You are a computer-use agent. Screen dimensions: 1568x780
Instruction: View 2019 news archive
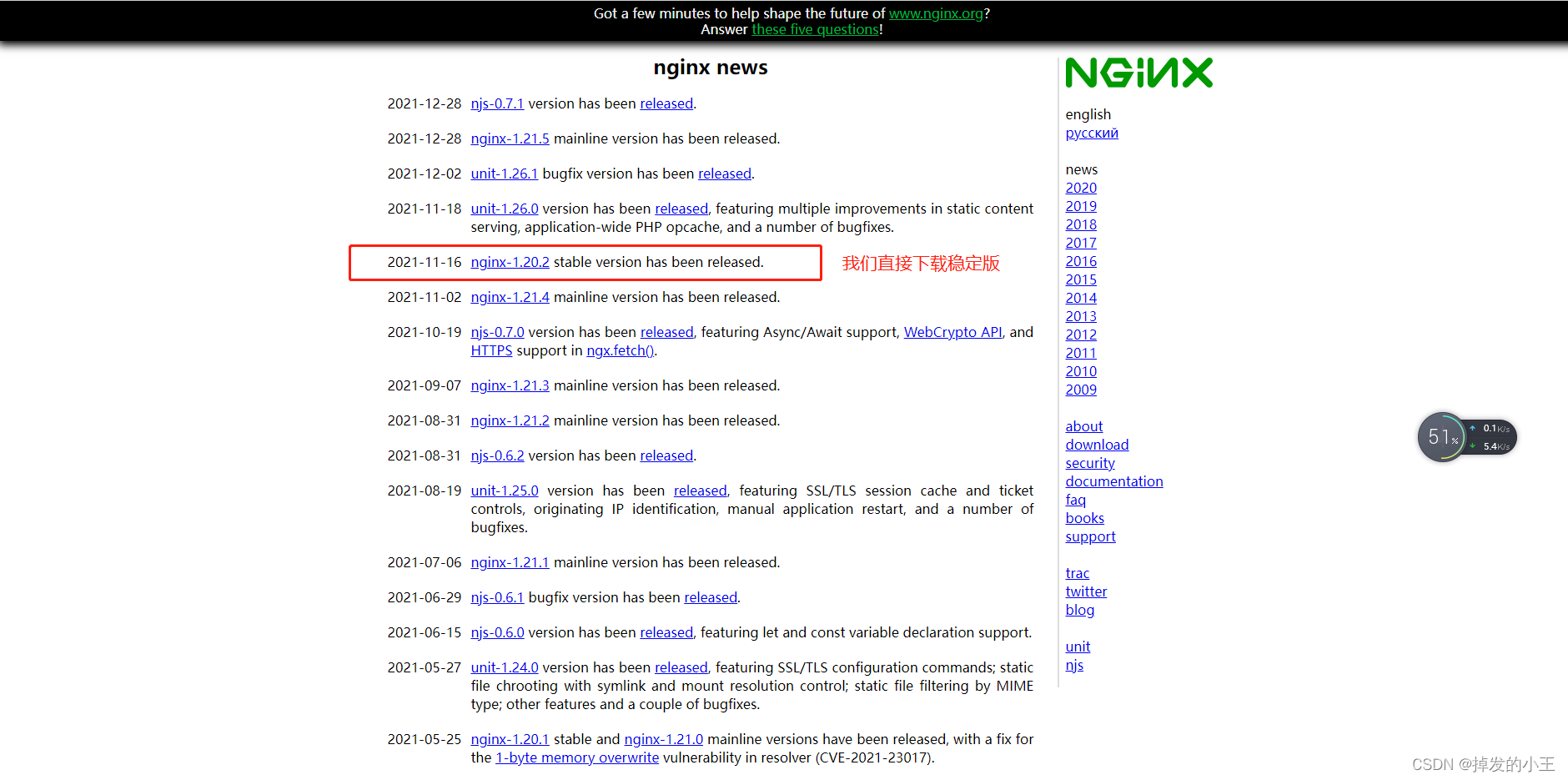coord(1081,206)
